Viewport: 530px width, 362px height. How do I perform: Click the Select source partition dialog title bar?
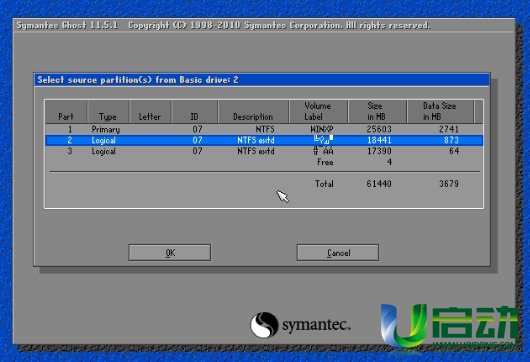click(262, 80)
